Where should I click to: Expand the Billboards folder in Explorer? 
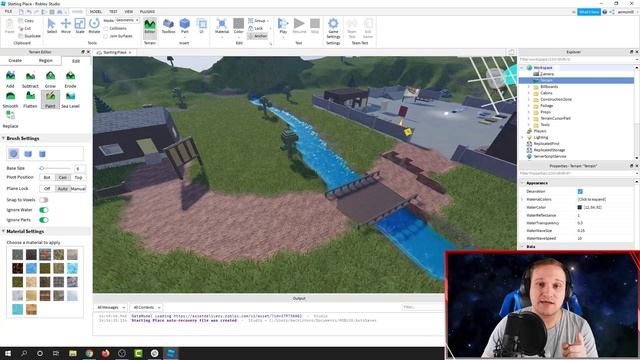point(529,87)
